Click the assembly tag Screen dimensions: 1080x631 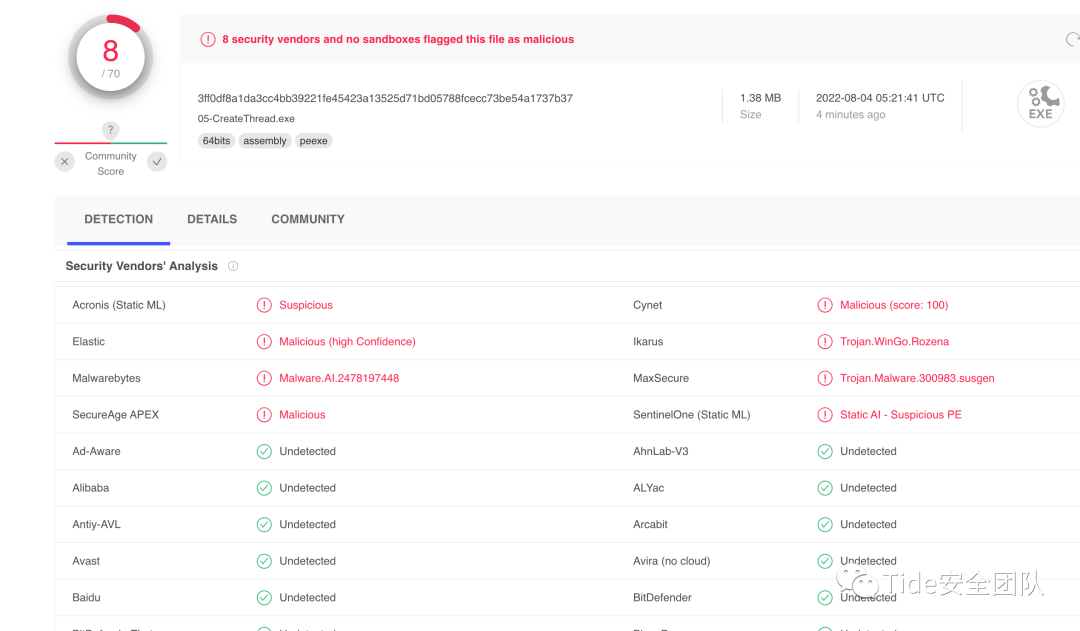[x=265, y=141]
